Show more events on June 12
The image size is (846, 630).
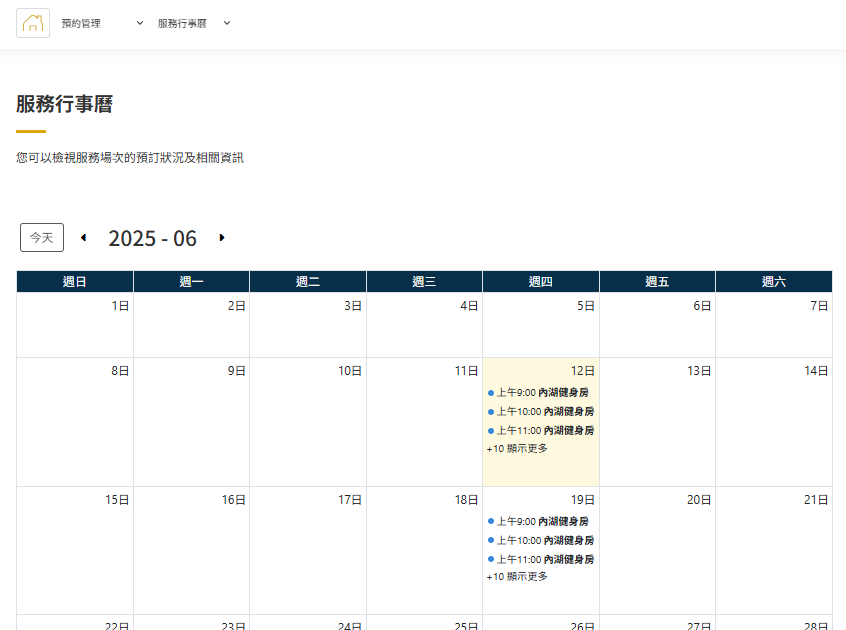coord(517,449)
